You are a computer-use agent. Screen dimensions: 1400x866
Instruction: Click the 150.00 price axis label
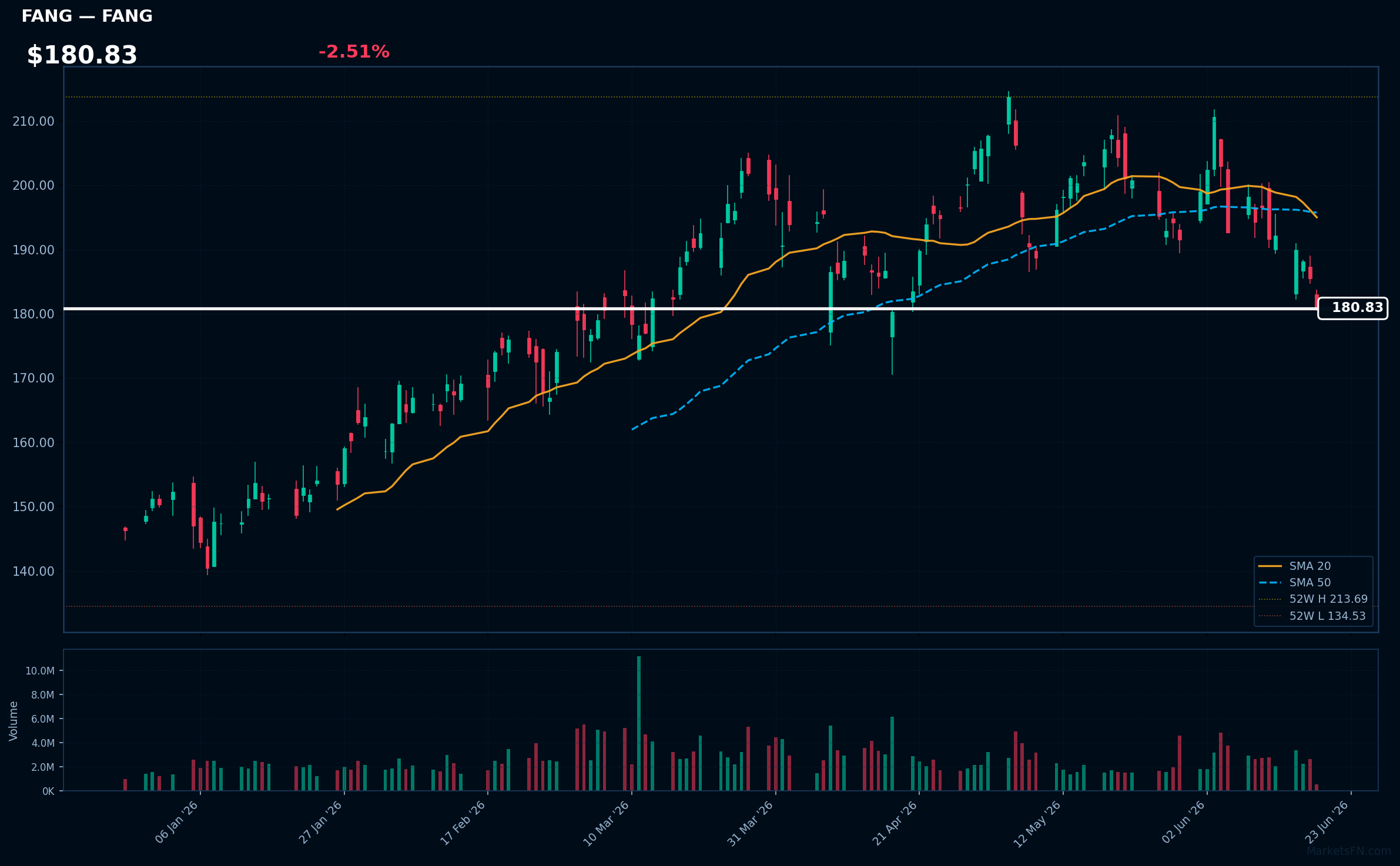34,506
